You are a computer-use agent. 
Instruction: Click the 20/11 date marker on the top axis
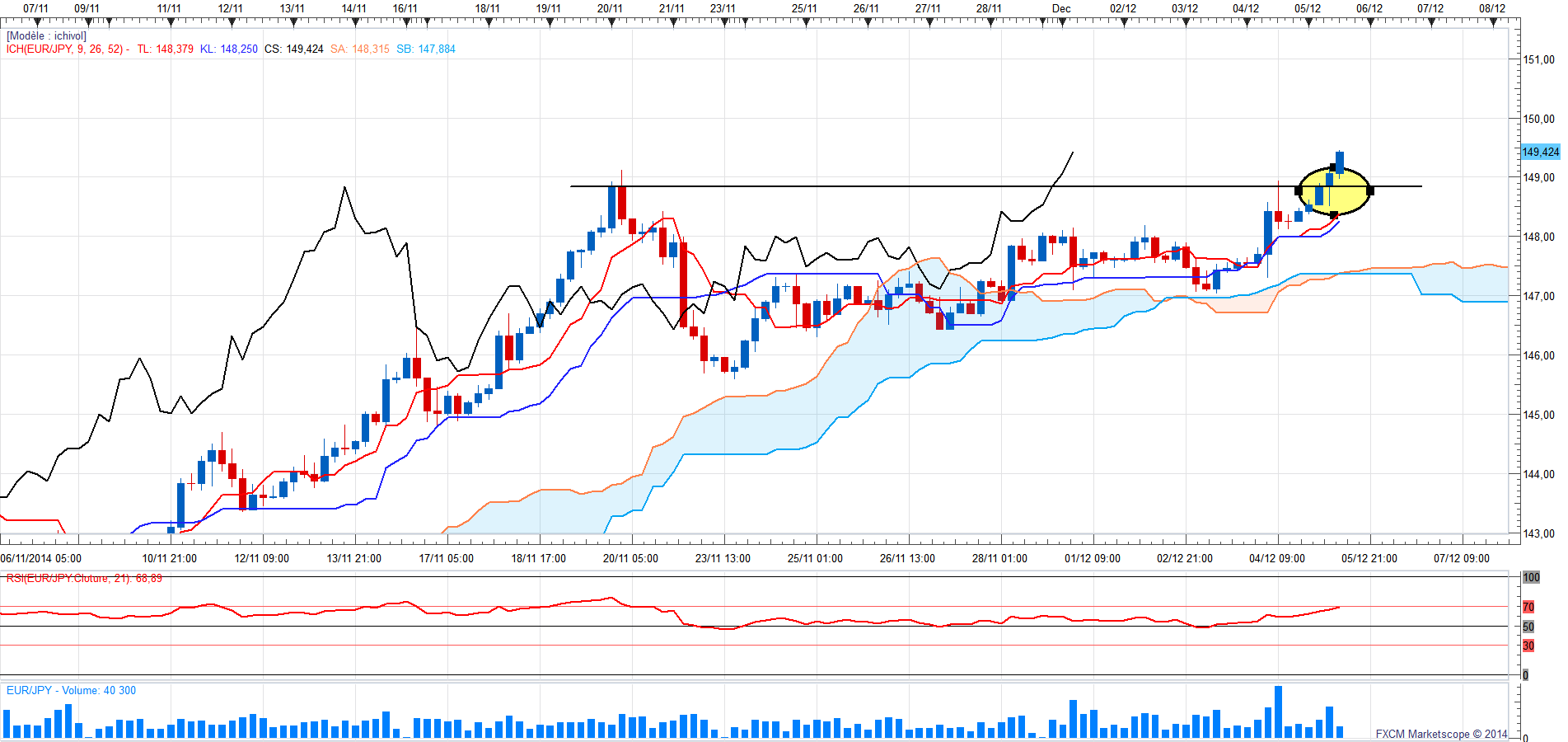pyautogui.click(x=610, y=8)
